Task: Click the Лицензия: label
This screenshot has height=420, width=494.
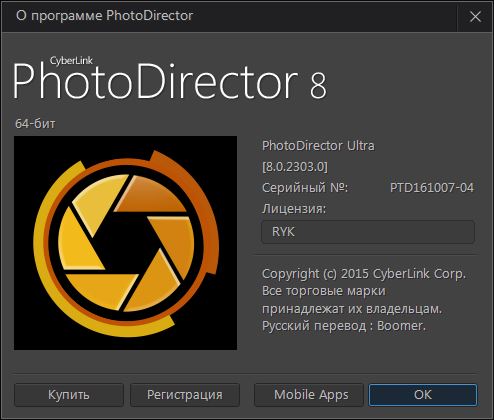Action: pyautogui.click(x=294, y=209)
